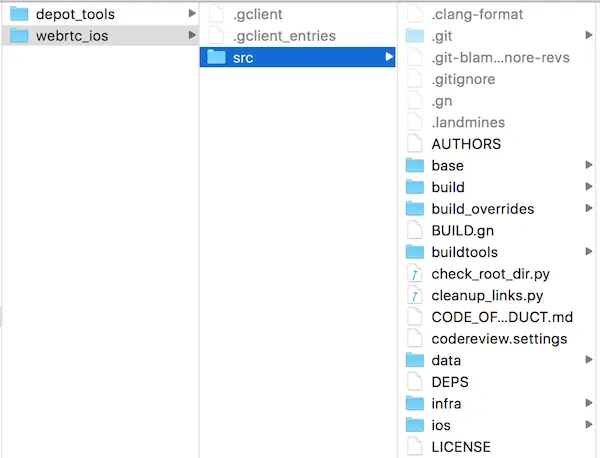Click the infra folder icon
Image resolution: width=600 pixels, height=458 pixels.
415,403
